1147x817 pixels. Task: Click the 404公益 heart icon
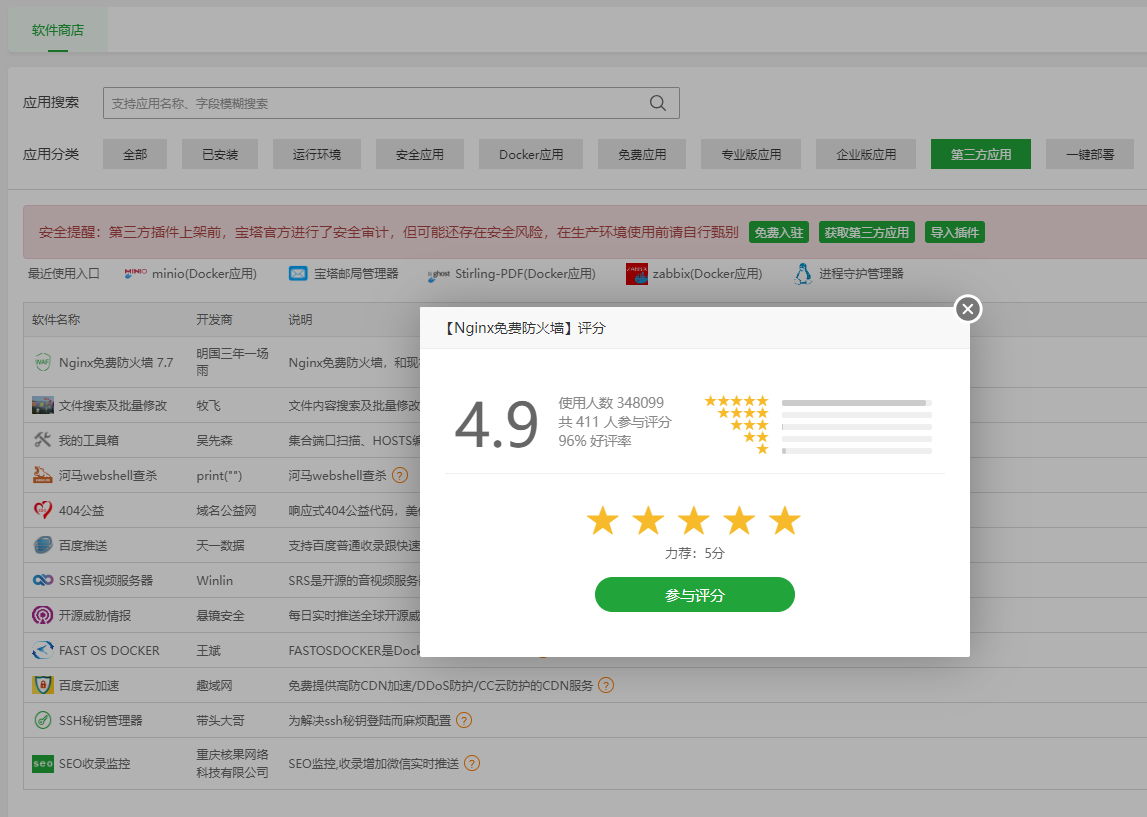point(42,510)
